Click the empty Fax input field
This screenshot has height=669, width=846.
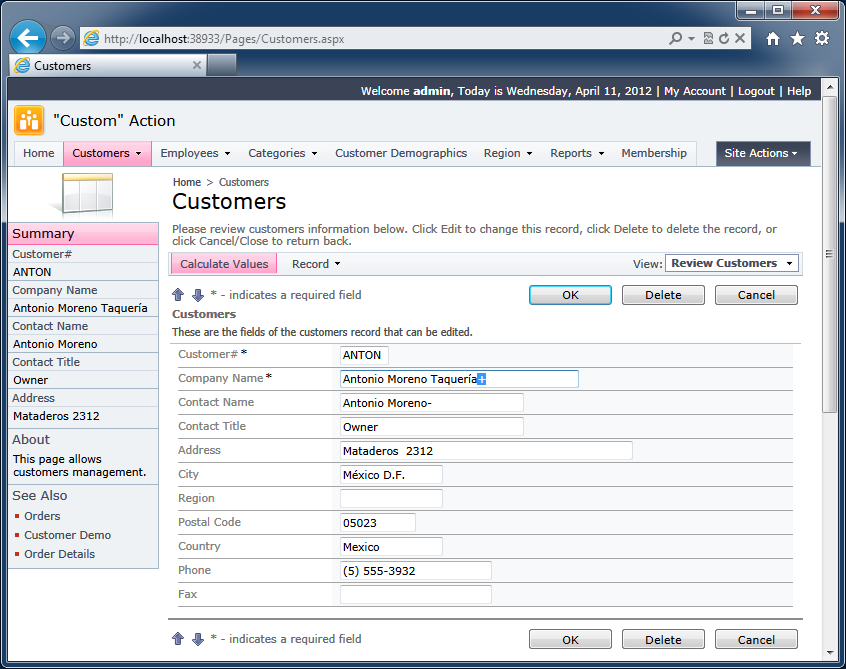pyautogui.click(x=415, y=595)
